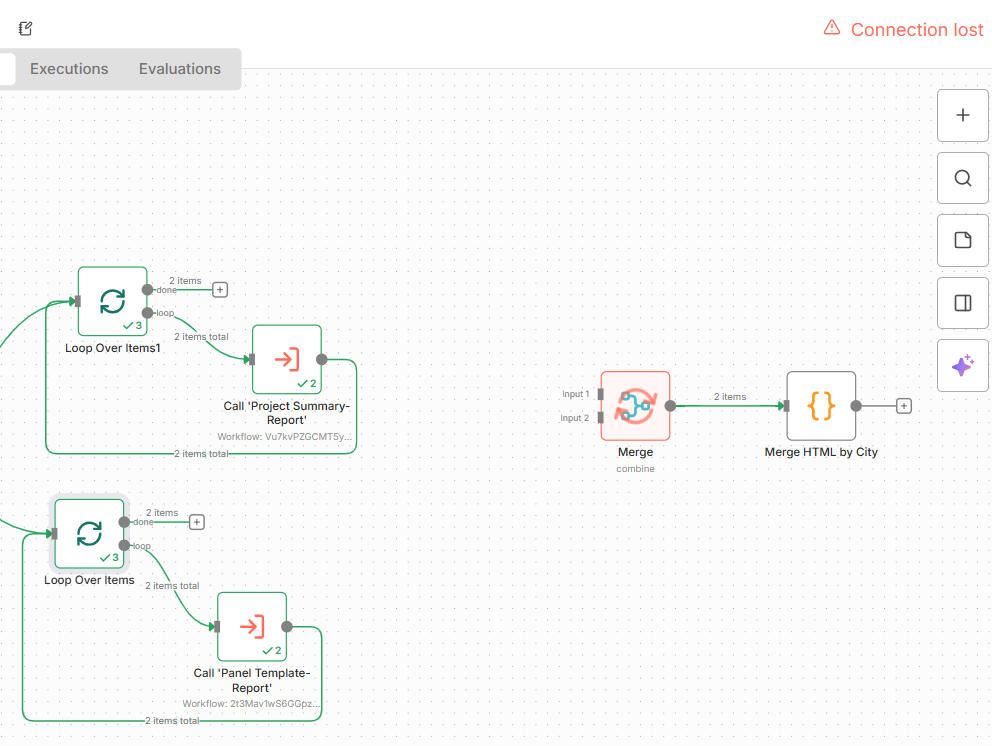Select the Loop Over Items1 node

112,300
